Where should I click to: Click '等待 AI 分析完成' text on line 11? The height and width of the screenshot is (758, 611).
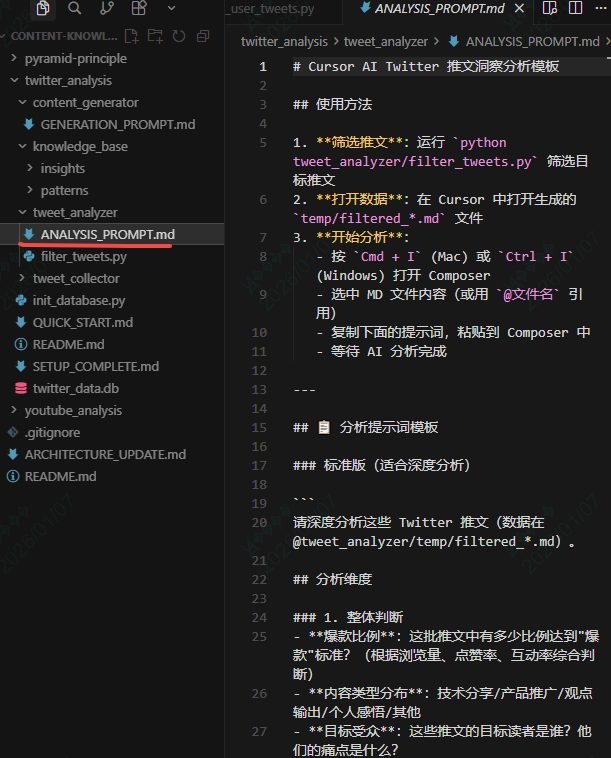click(x=389, y=351)
